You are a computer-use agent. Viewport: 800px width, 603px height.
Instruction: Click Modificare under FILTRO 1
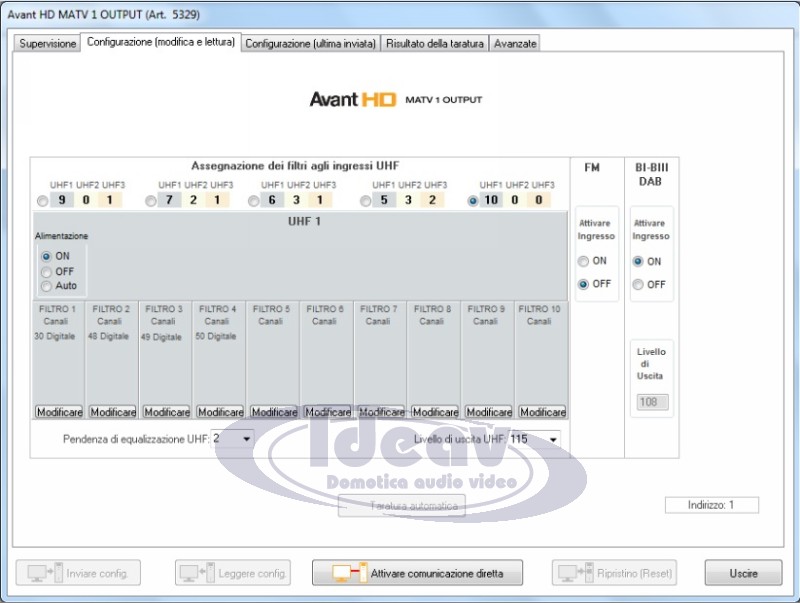tap(59, 412)
